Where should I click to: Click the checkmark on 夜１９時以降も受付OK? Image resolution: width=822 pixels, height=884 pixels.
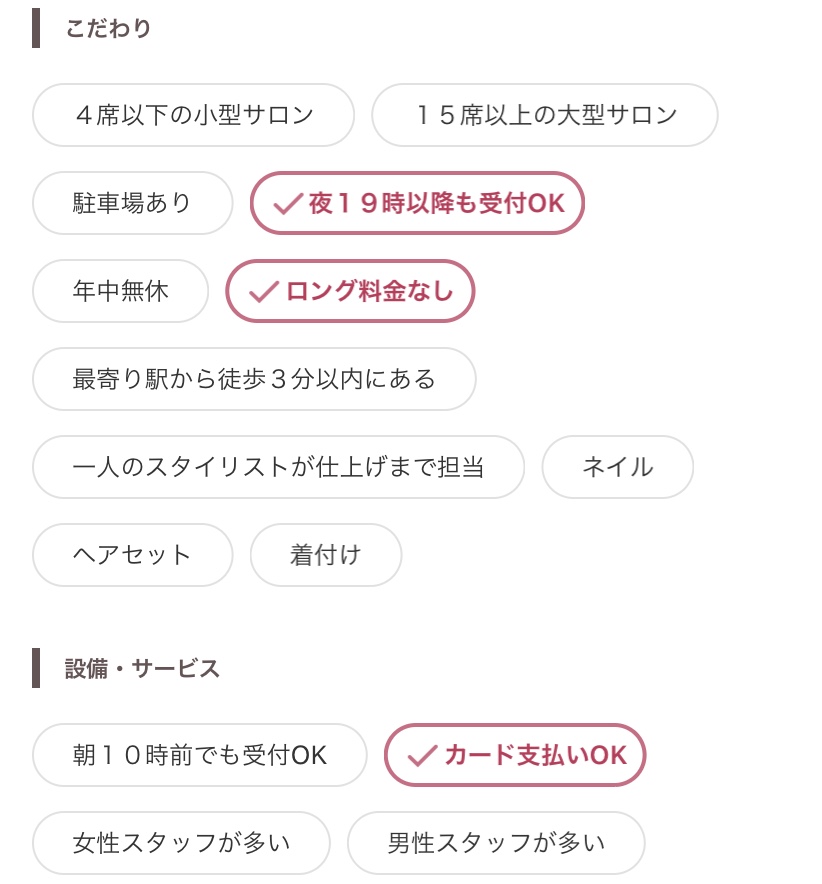(288, 205)
